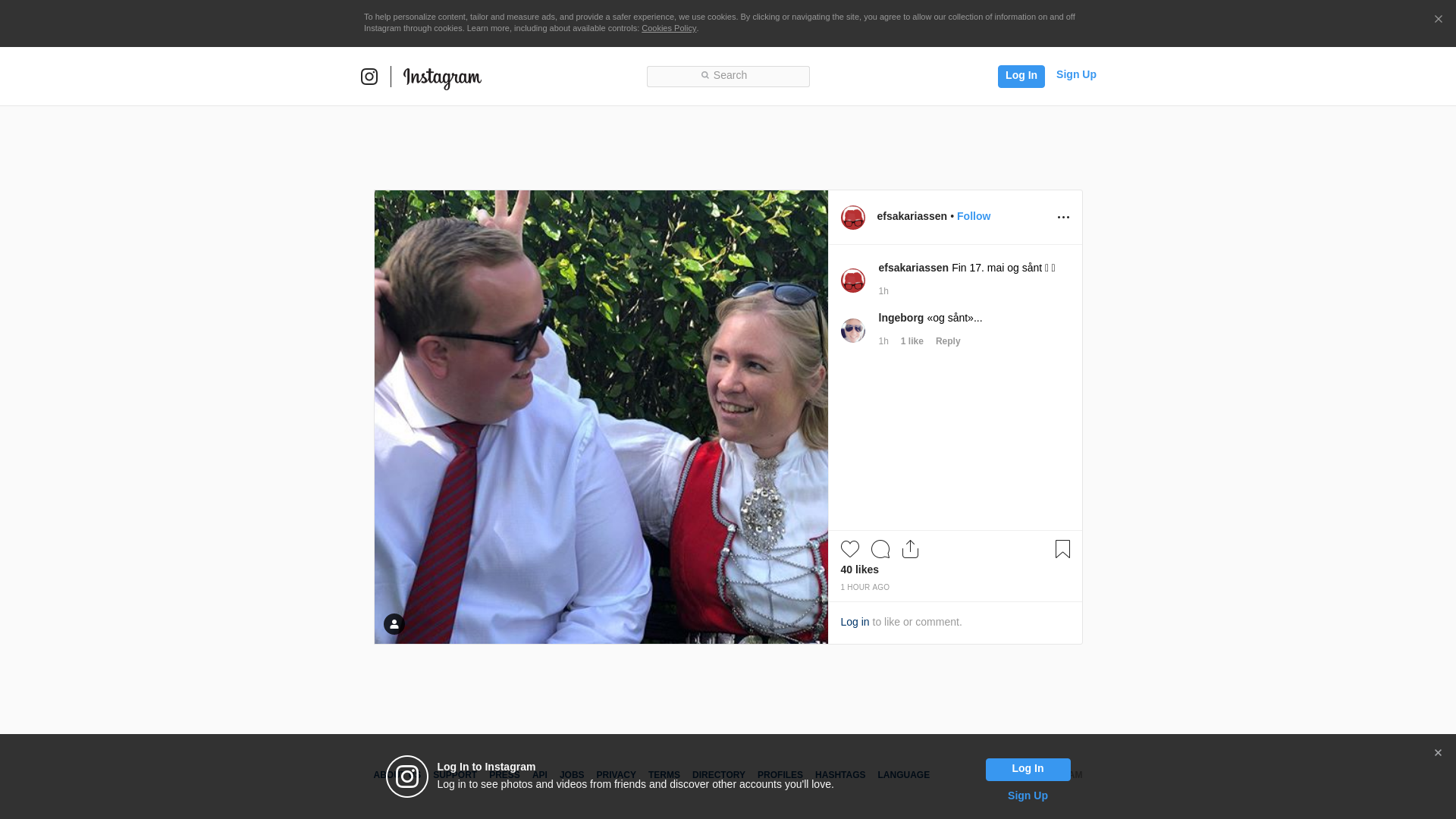Click efsakariassen avatar beside the caption
Screen dimensions: 1456x819
click(x=853, y=281)
